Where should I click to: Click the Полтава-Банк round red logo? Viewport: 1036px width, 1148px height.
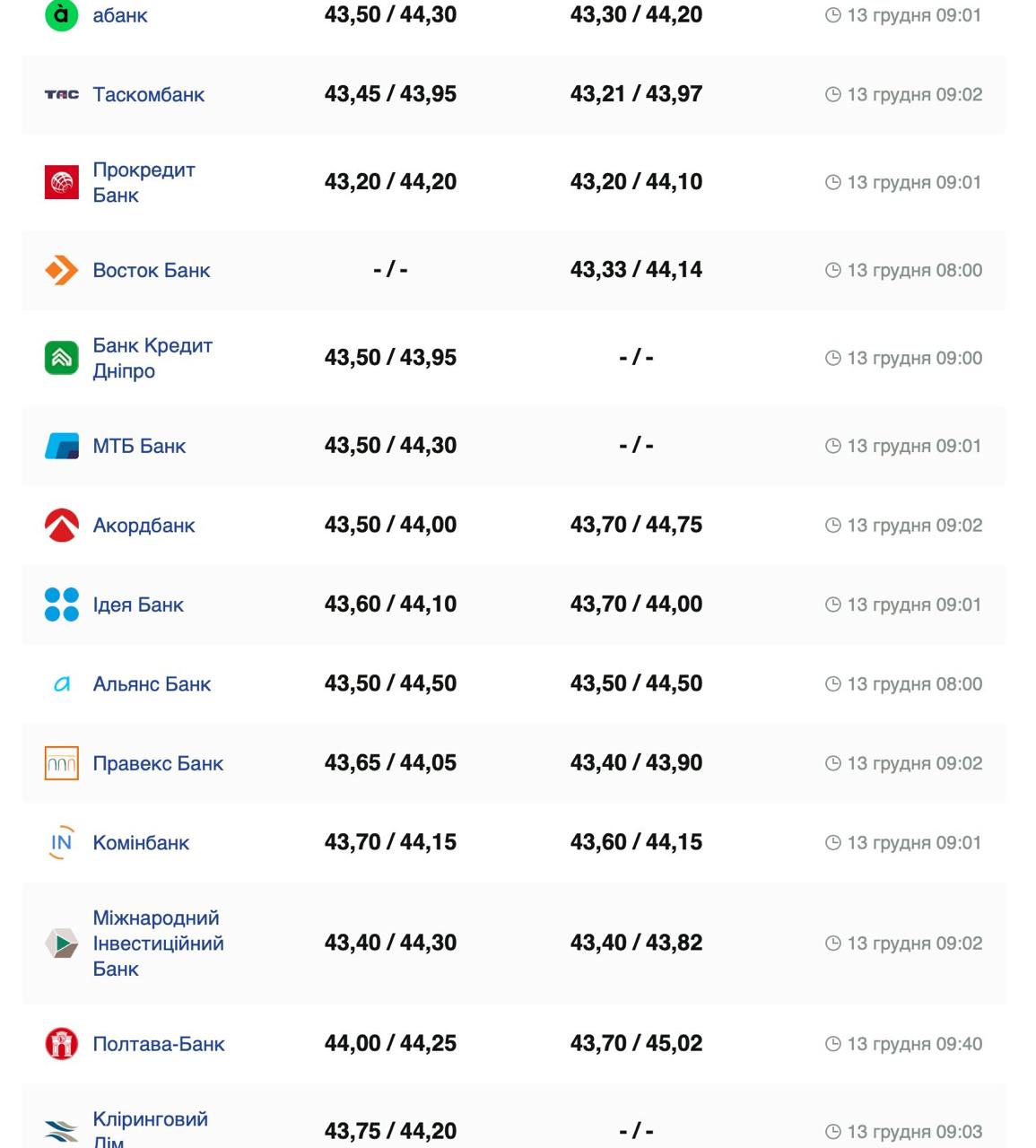61,1043
